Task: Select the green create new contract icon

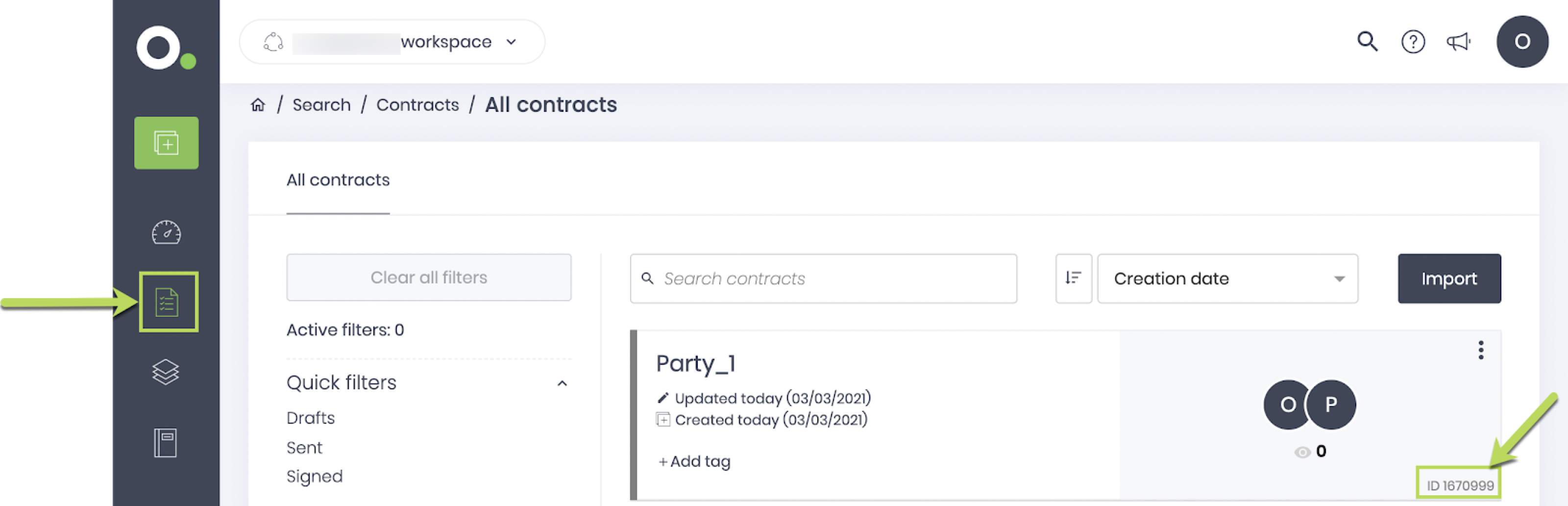Action: click(166, 143)
